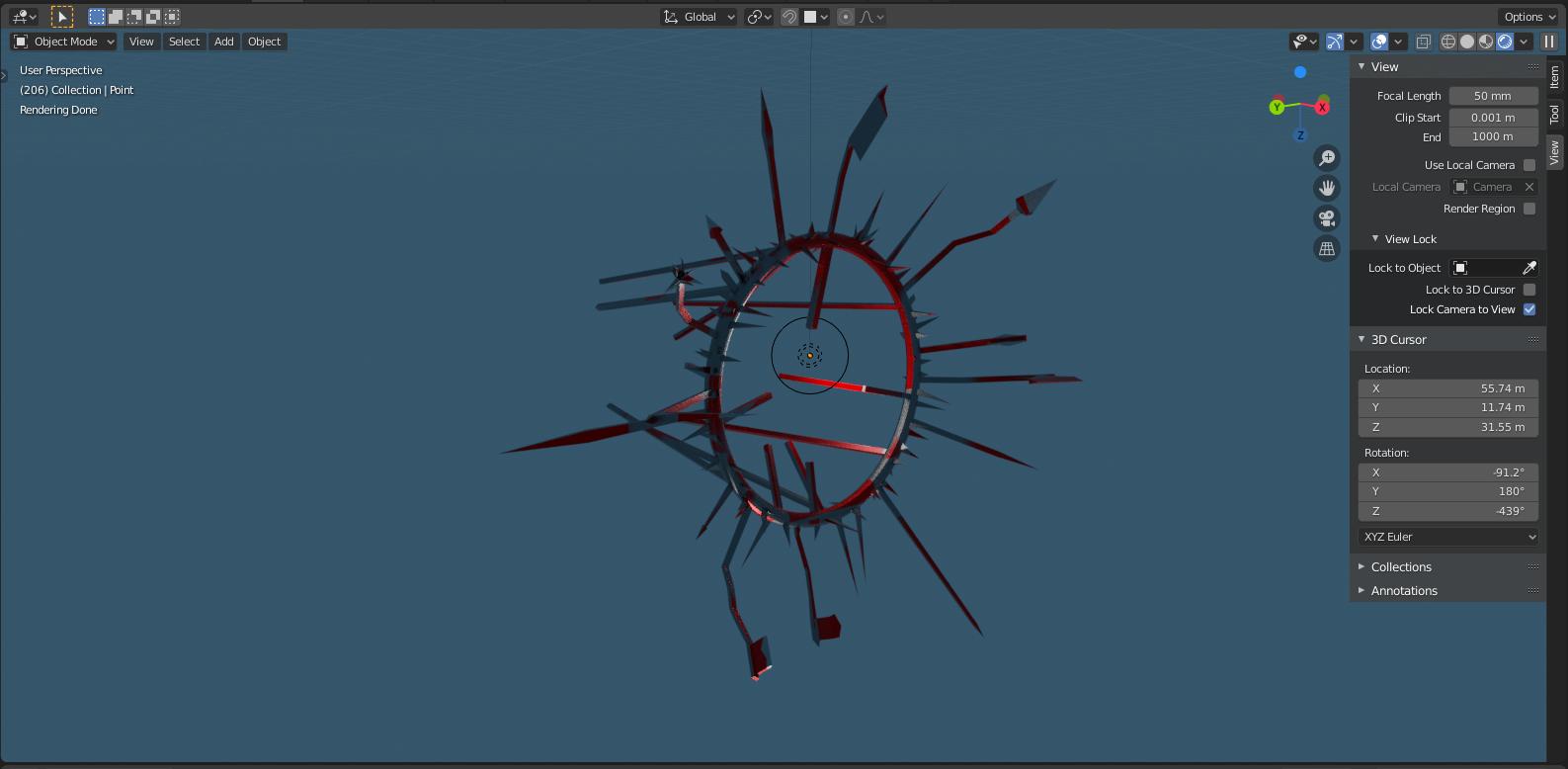Click the cursor Location X 55.74 m field
The width and height of the screenshot is (1568, 769).
point(1448,388)
